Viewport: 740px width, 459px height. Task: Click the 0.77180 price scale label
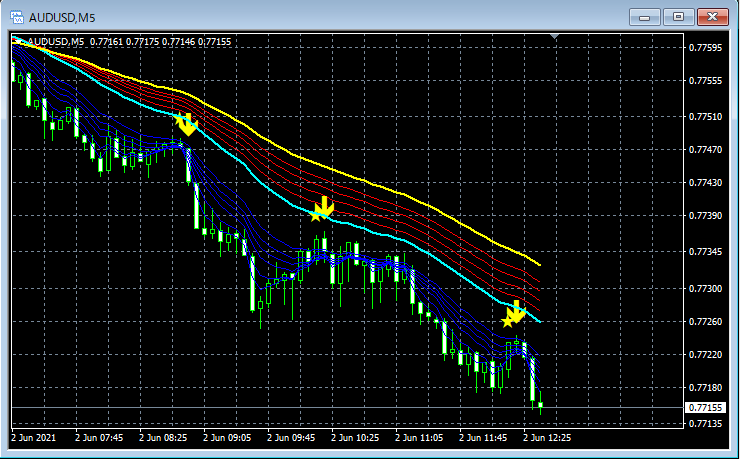click(x=705, y=387)
